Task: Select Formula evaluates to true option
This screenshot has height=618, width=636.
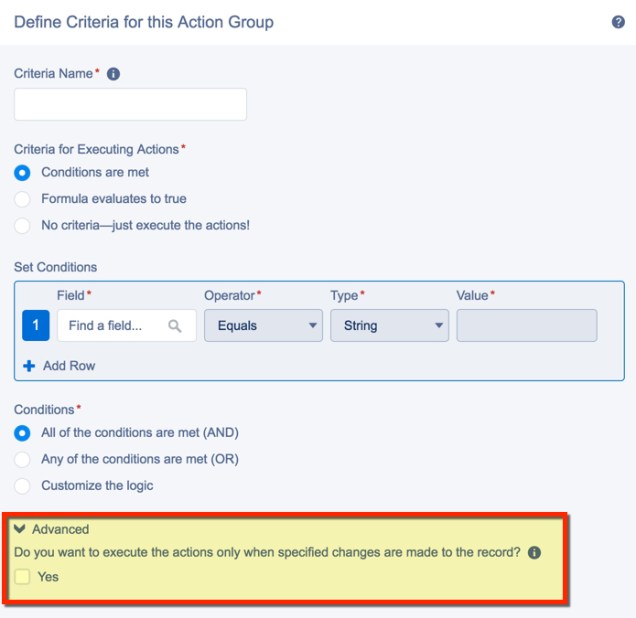Action: click(23, 199)
